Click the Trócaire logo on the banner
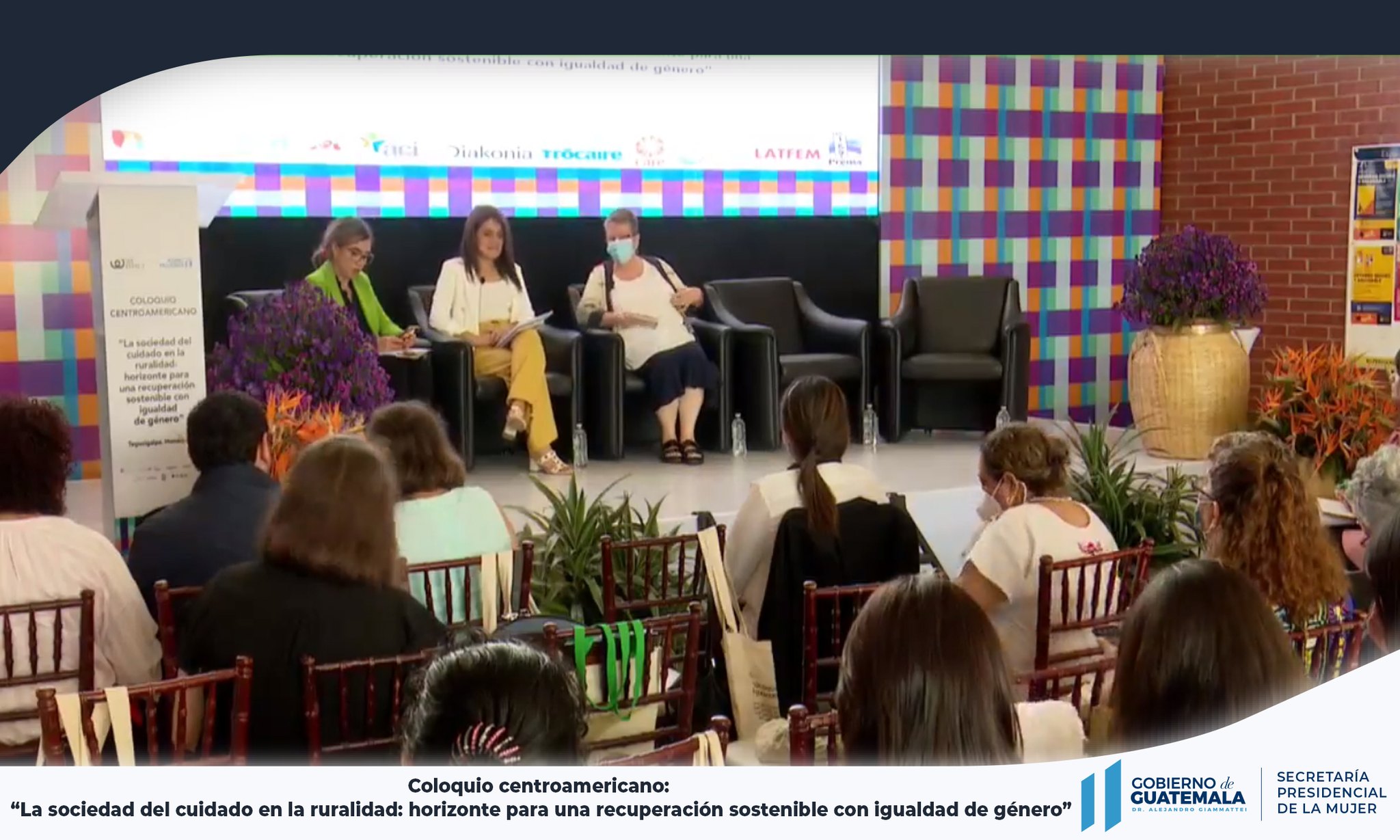 coord(582,154)
